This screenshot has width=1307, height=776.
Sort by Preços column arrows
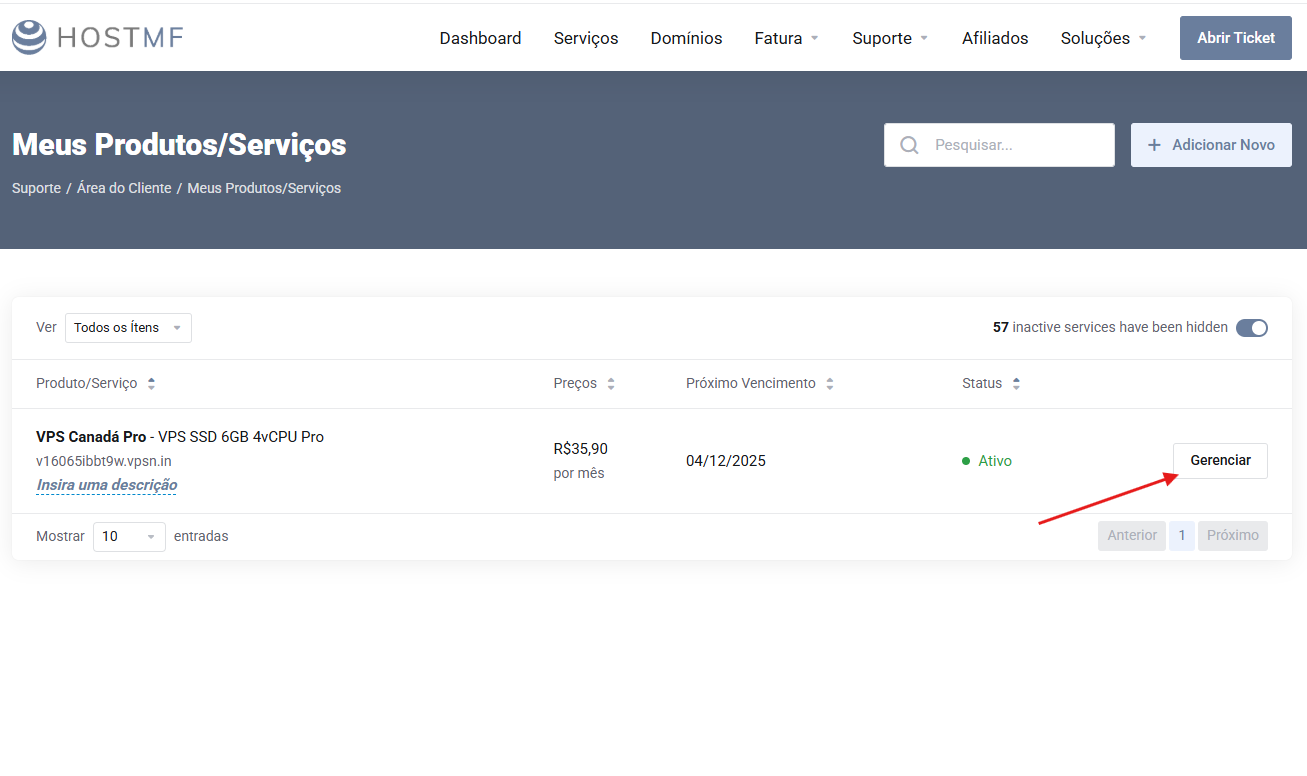click(611, 384)
